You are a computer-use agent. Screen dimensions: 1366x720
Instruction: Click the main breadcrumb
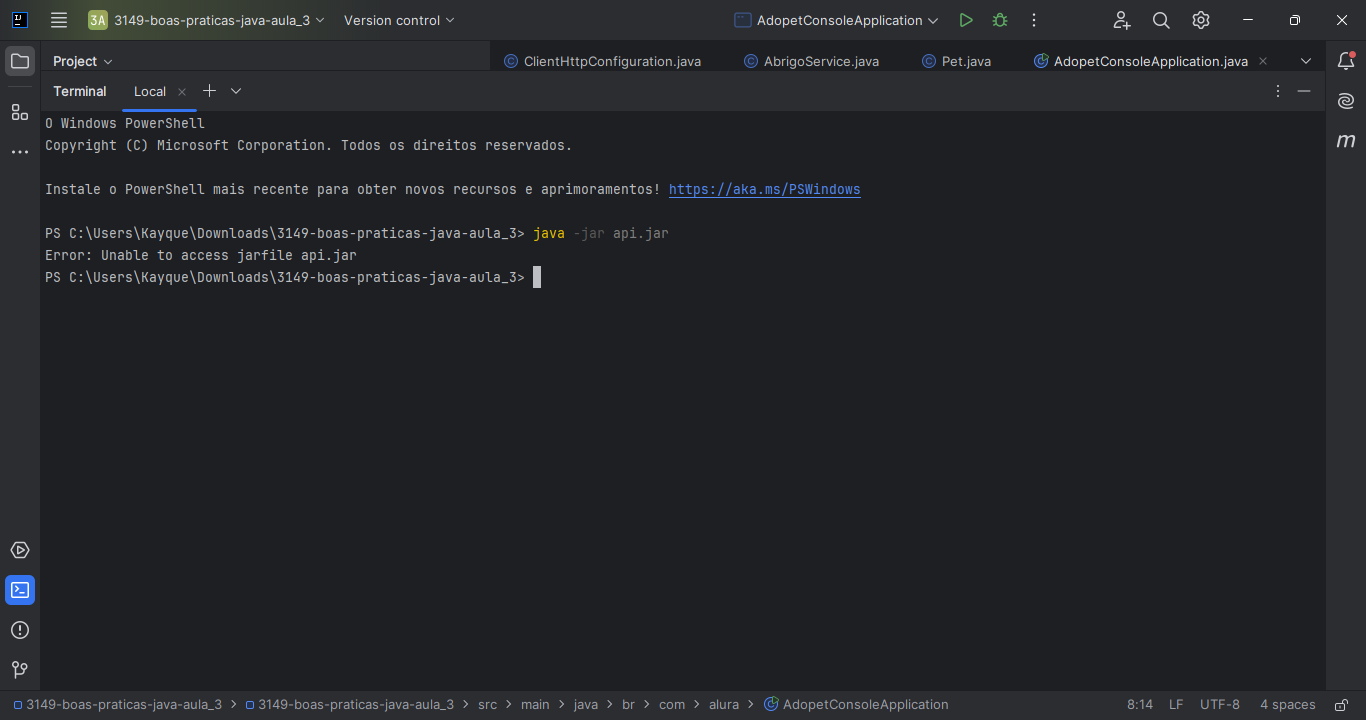click(x=535, y=704)
